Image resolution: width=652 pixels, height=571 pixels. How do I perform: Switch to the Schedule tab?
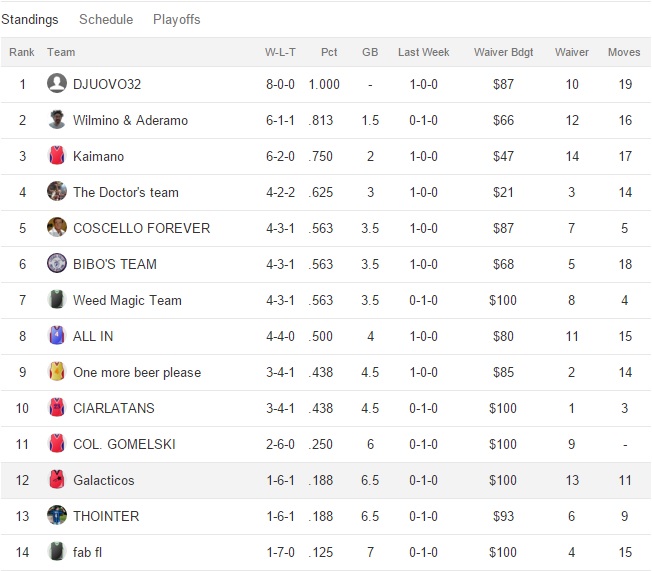pos(106,20)
